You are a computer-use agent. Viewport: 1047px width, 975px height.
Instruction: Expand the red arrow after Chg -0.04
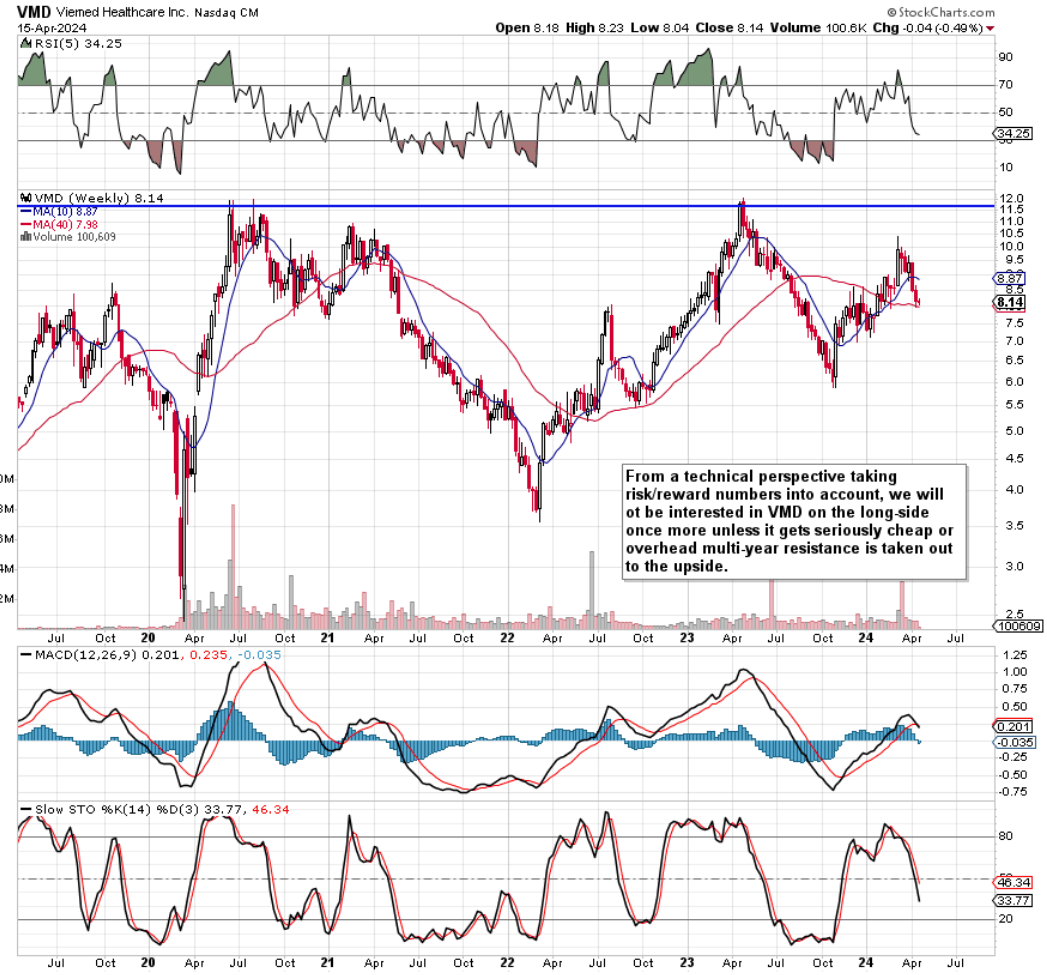pyautogui.click(x=991, y=28)
